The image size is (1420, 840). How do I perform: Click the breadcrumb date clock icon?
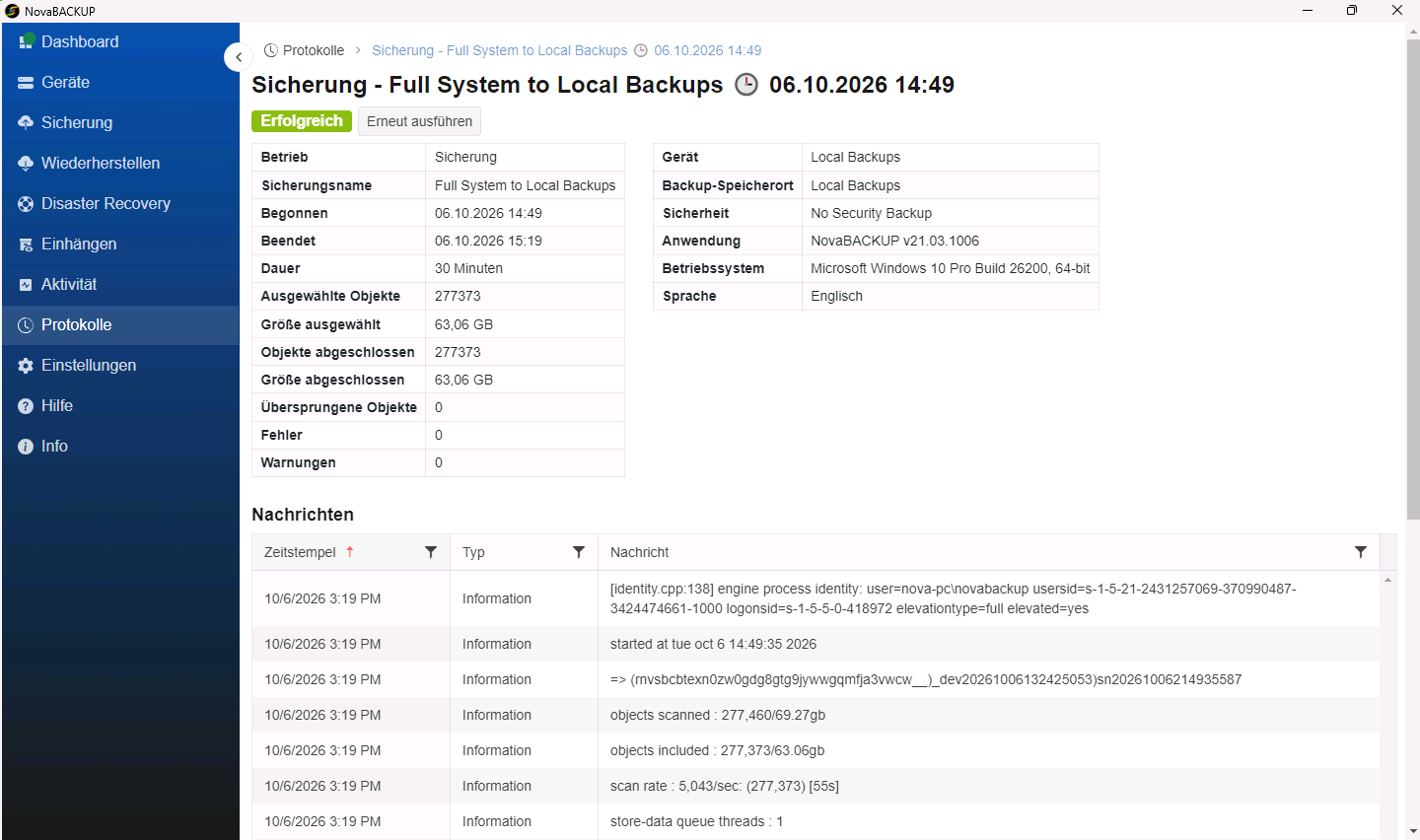click(x=641, y=50)
